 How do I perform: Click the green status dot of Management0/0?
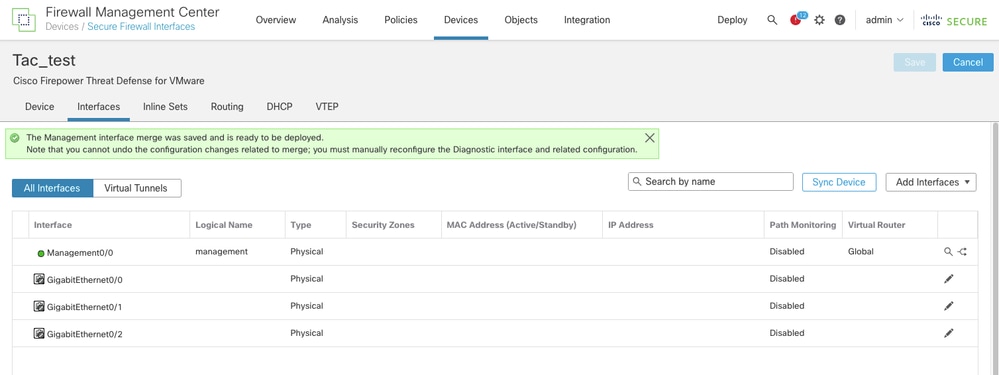(x=41, y=253)
